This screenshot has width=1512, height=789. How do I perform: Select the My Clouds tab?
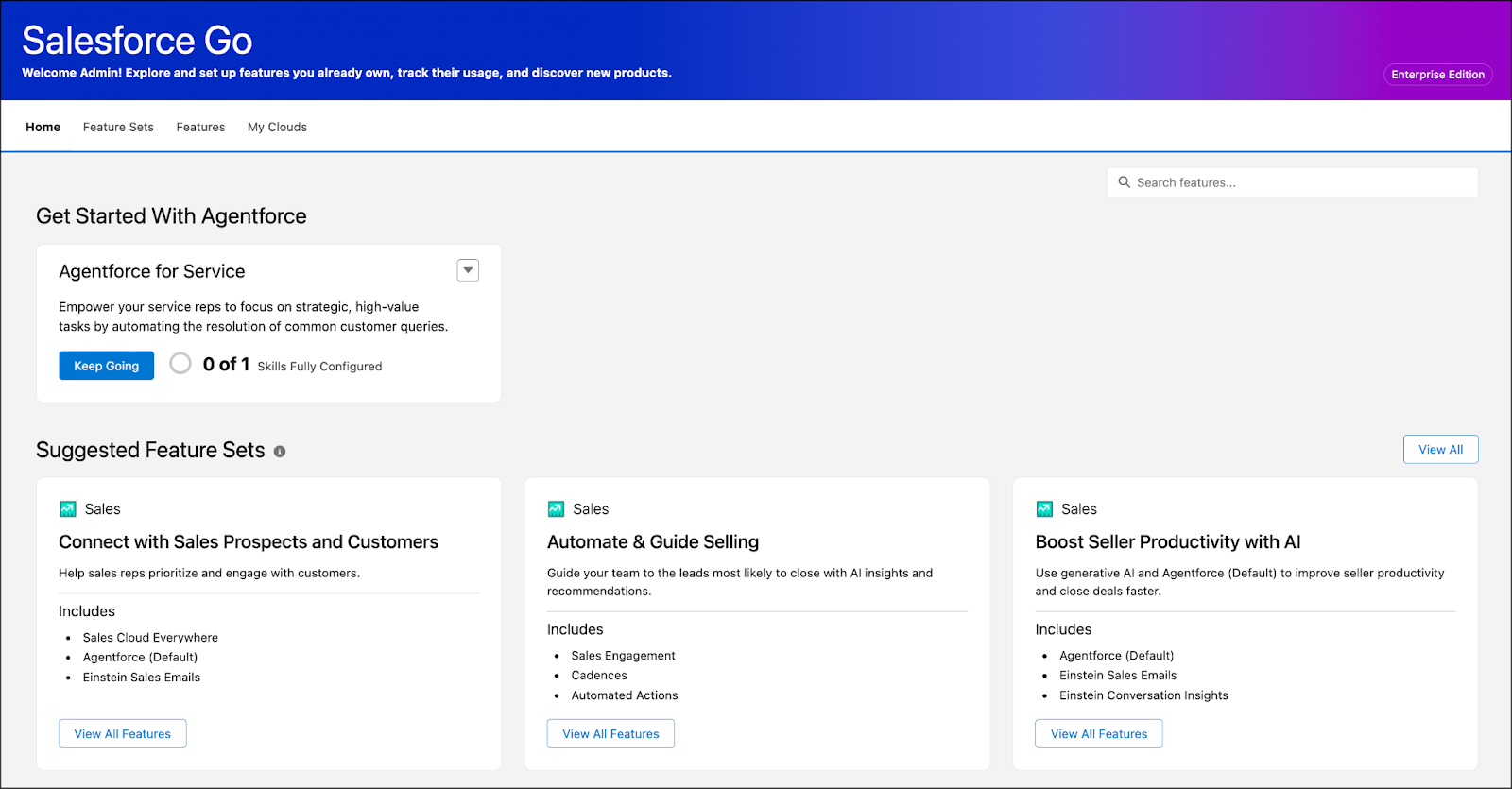tap(277, 127)
